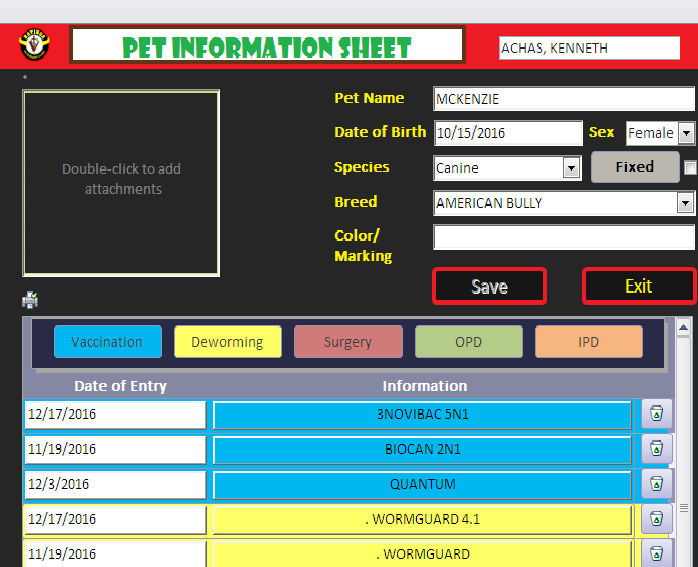Open the Sex dropdown showing Female

(x=686, y=133)
